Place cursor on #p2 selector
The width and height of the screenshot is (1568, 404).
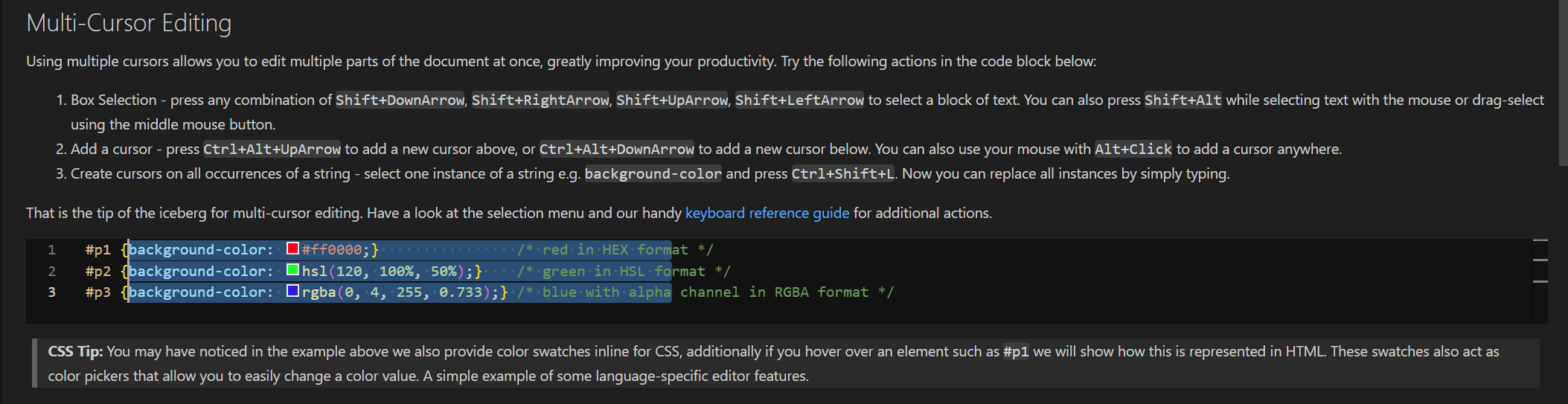(x=98, y=272)
